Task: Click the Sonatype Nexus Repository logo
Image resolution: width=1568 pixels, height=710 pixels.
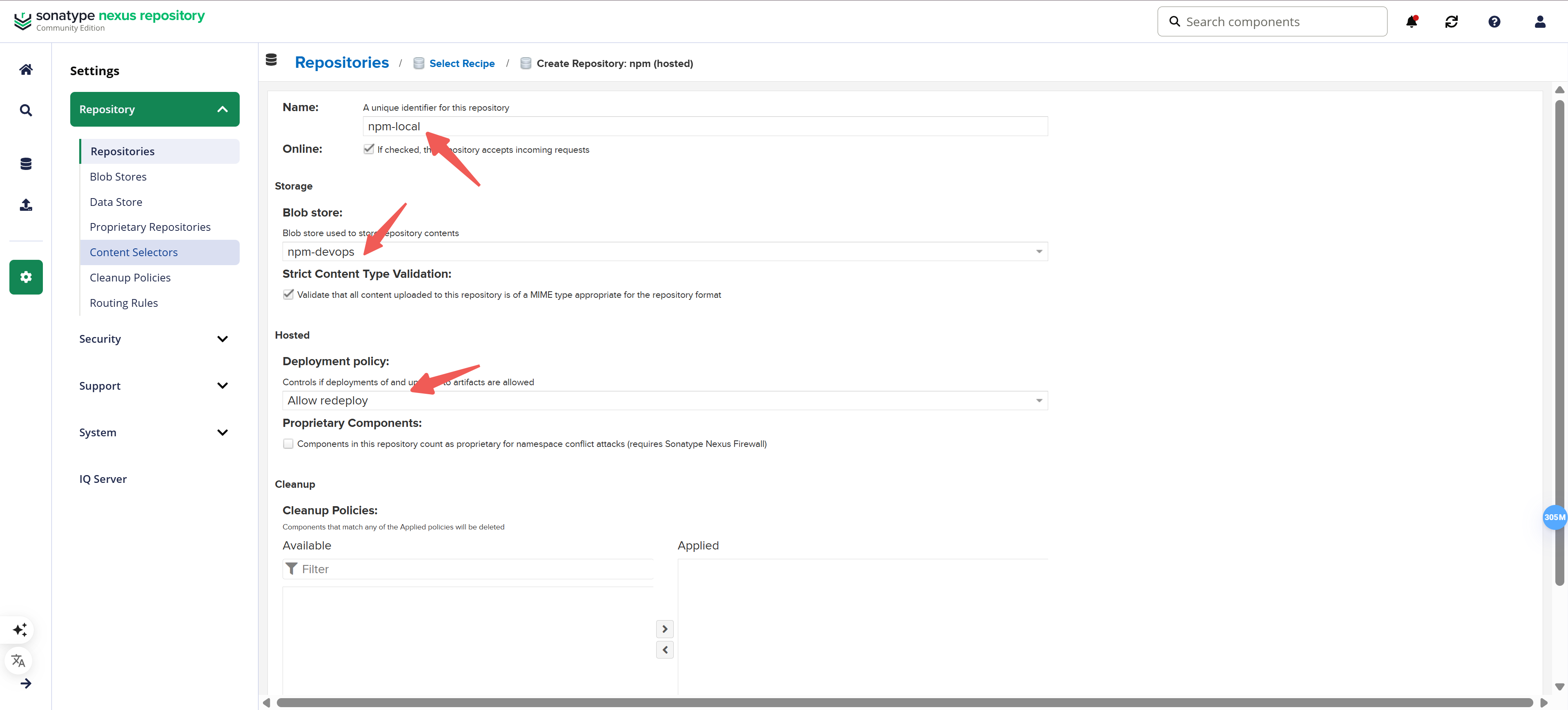Action: click(109, 21)
